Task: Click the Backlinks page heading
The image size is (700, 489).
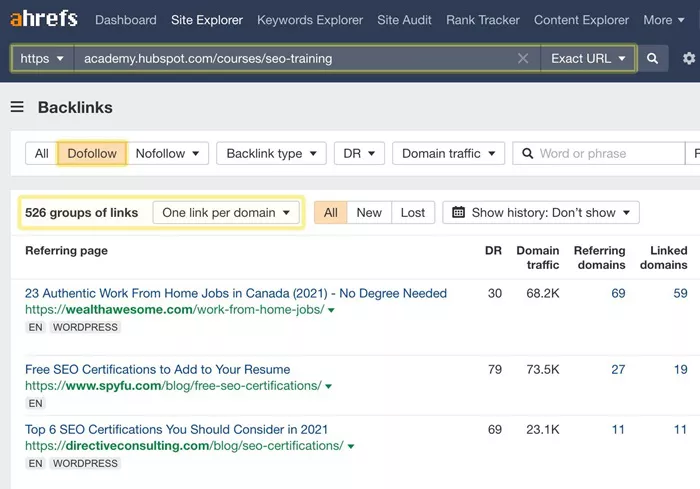Action: pos(75,107)
